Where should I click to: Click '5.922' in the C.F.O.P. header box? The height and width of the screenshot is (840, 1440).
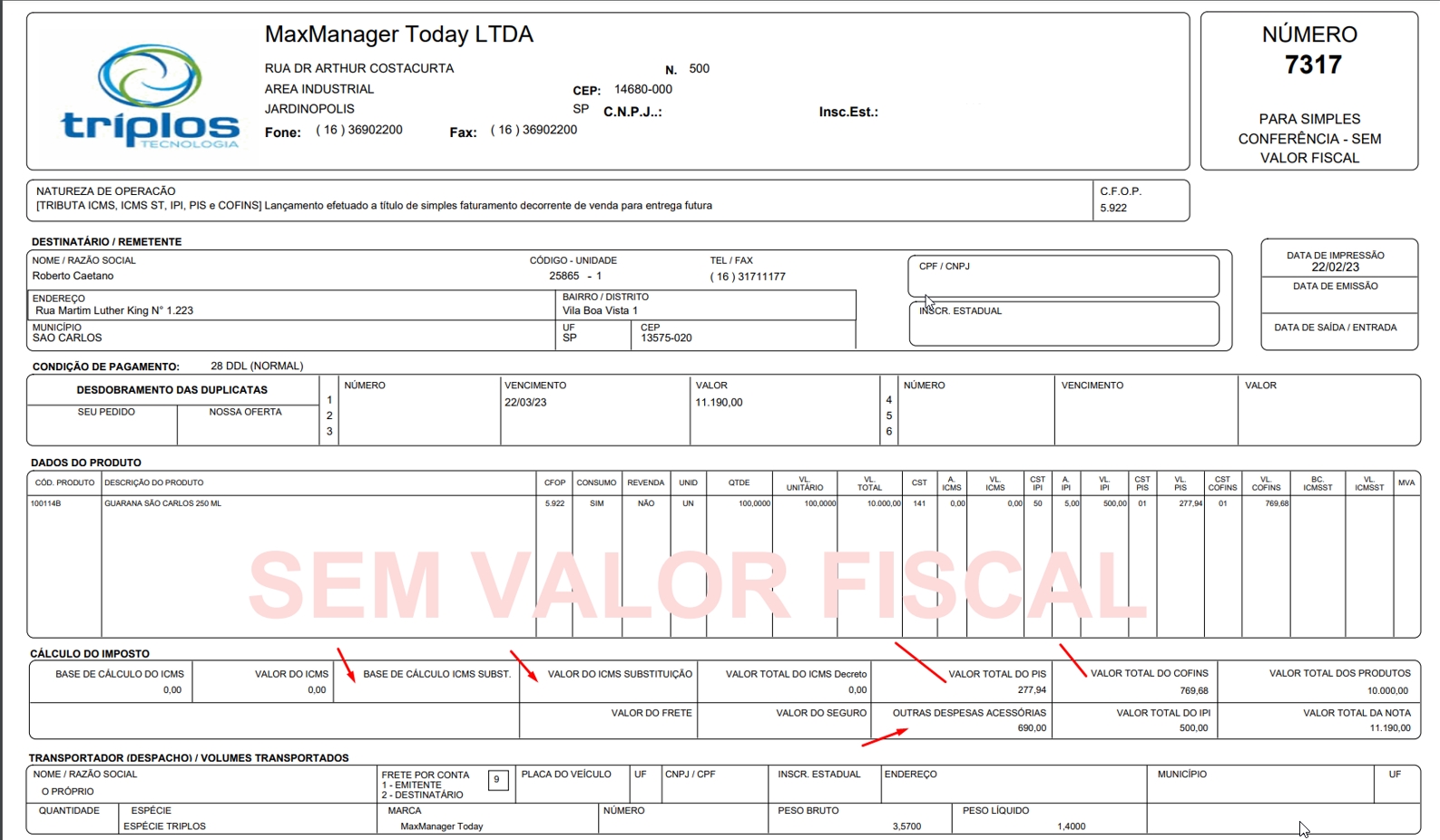(x=1113, y=208)
